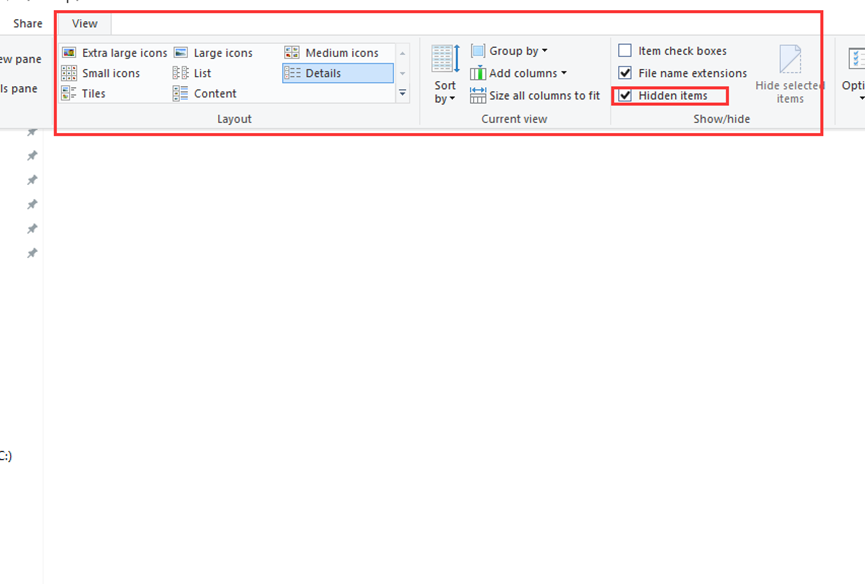865x584 pixels.
Task: Switch layout to List
Action: click(192, 73)
